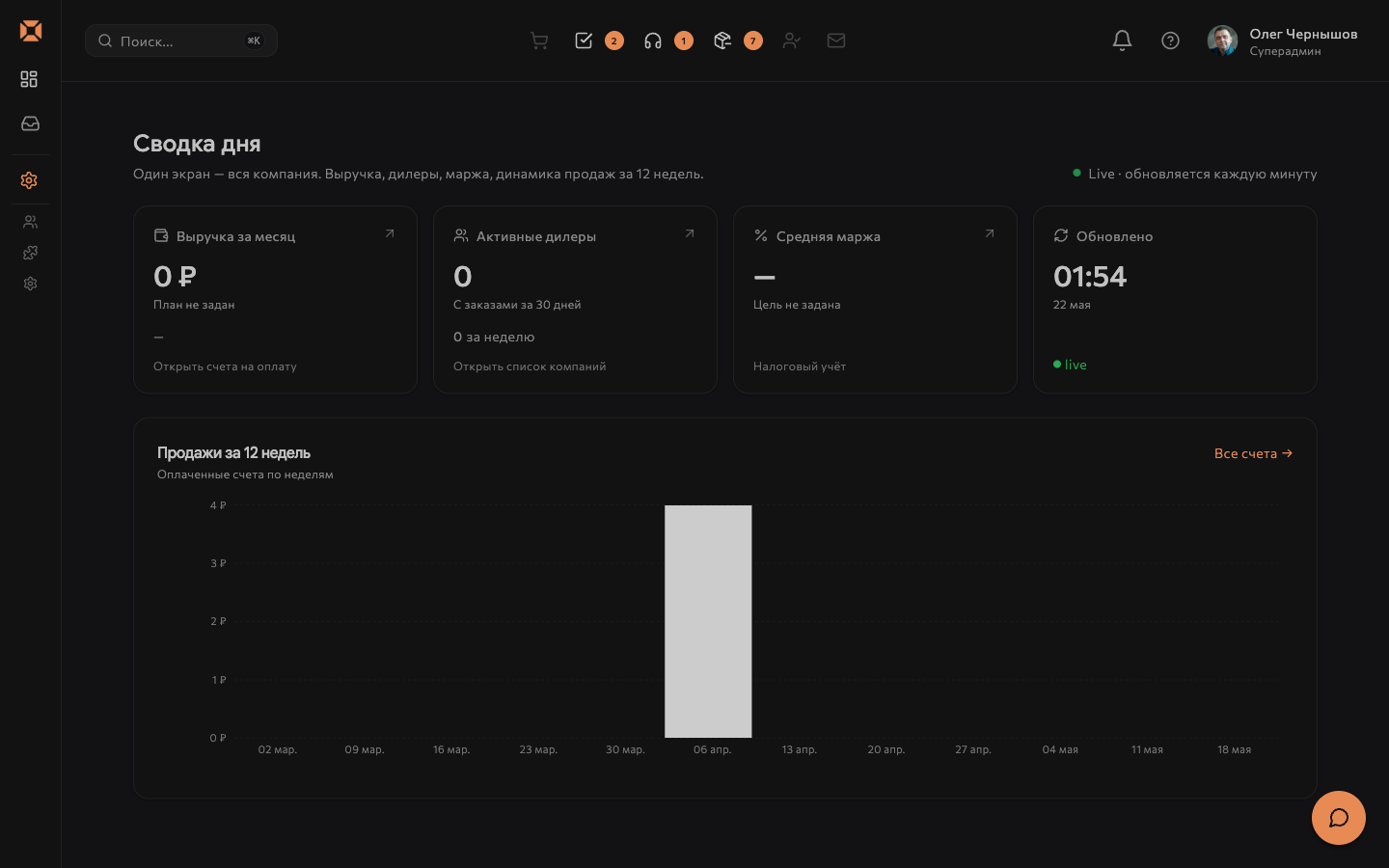Click the '4 ₽' y-axis label
The width and height of the screenshot is (1389, 868).
click(x=218, y=505)
